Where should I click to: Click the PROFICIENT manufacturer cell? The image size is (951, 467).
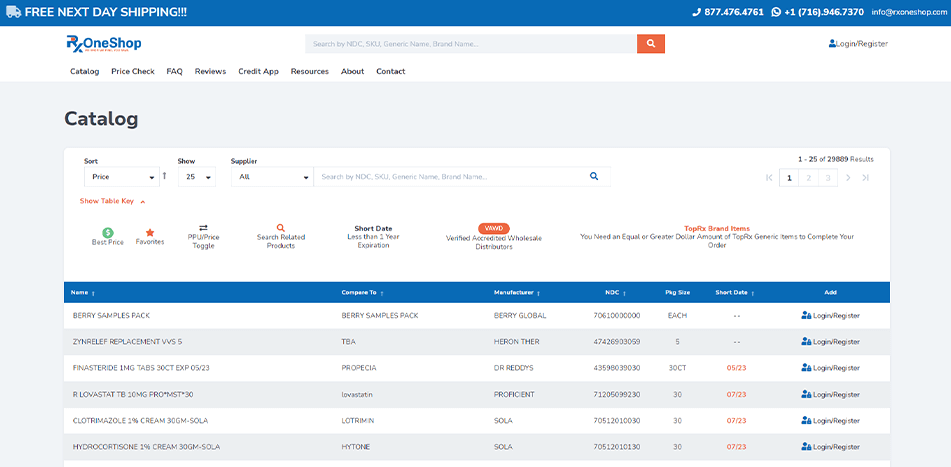[514, 394]
